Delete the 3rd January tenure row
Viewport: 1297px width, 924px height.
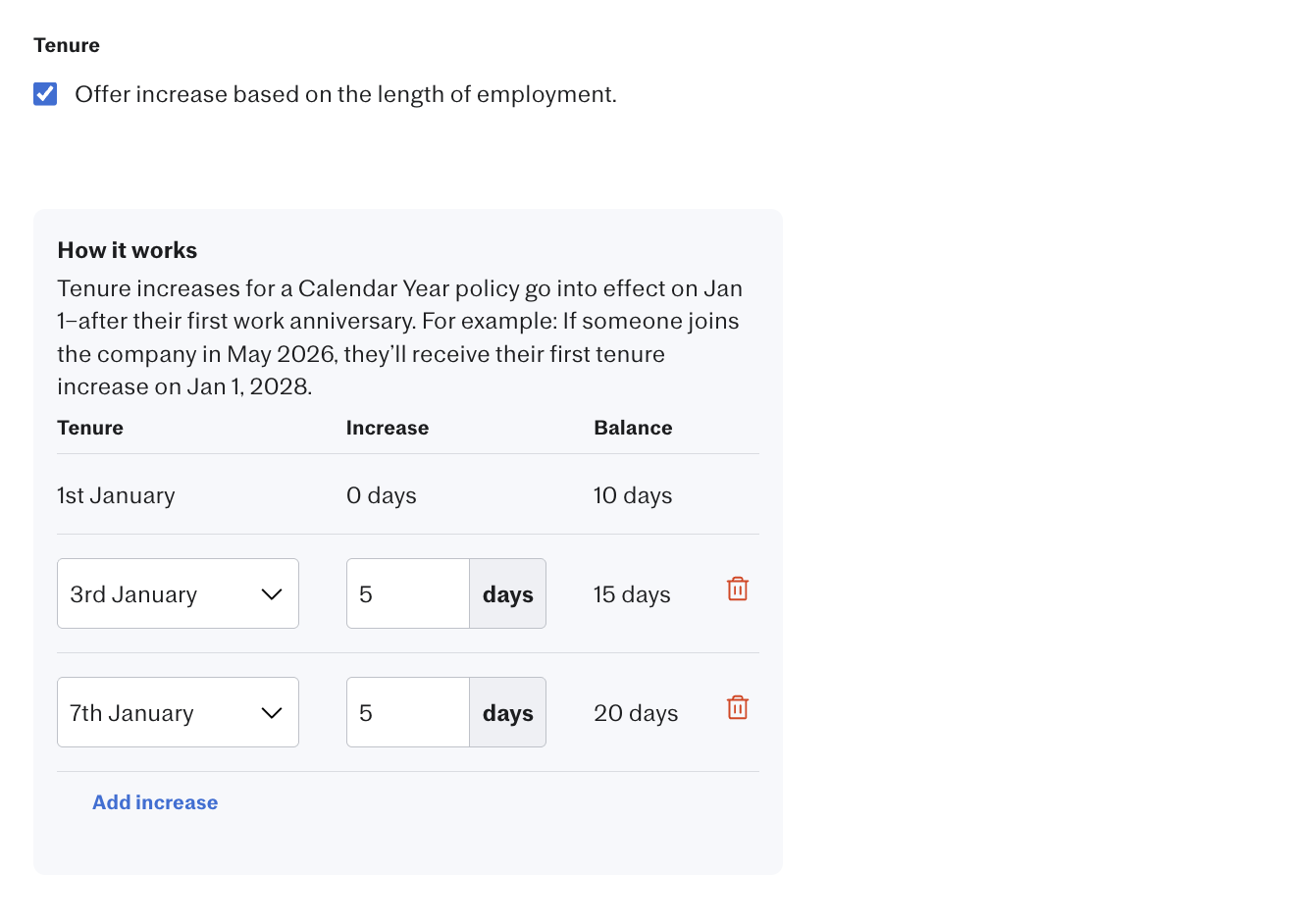pos(738,589)
